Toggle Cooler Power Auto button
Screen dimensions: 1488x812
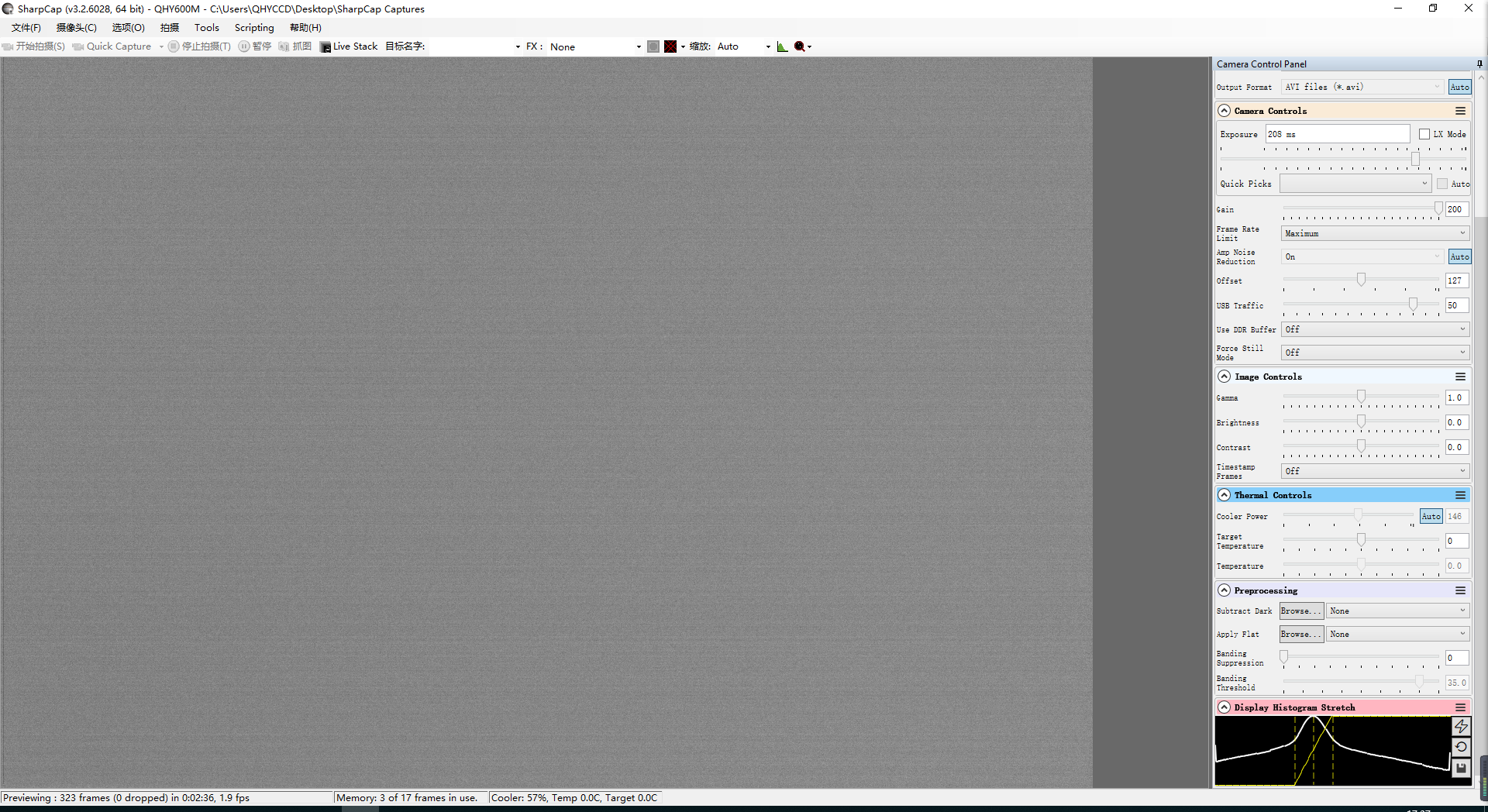(x=1431, y=516)
